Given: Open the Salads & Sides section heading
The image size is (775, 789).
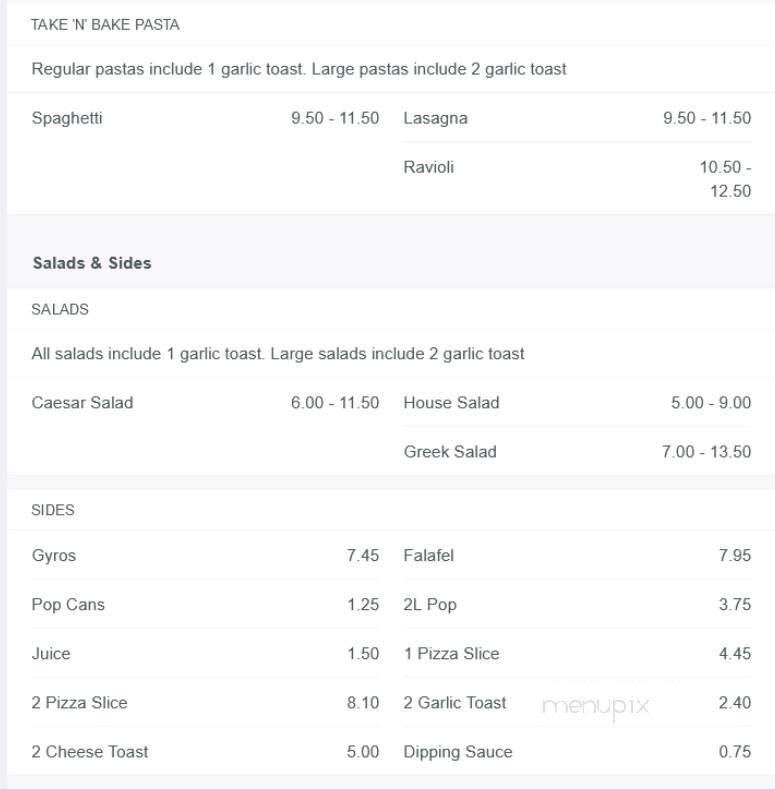Looking at the screenshot, I should pyautogui.click(x=92, y=263).
